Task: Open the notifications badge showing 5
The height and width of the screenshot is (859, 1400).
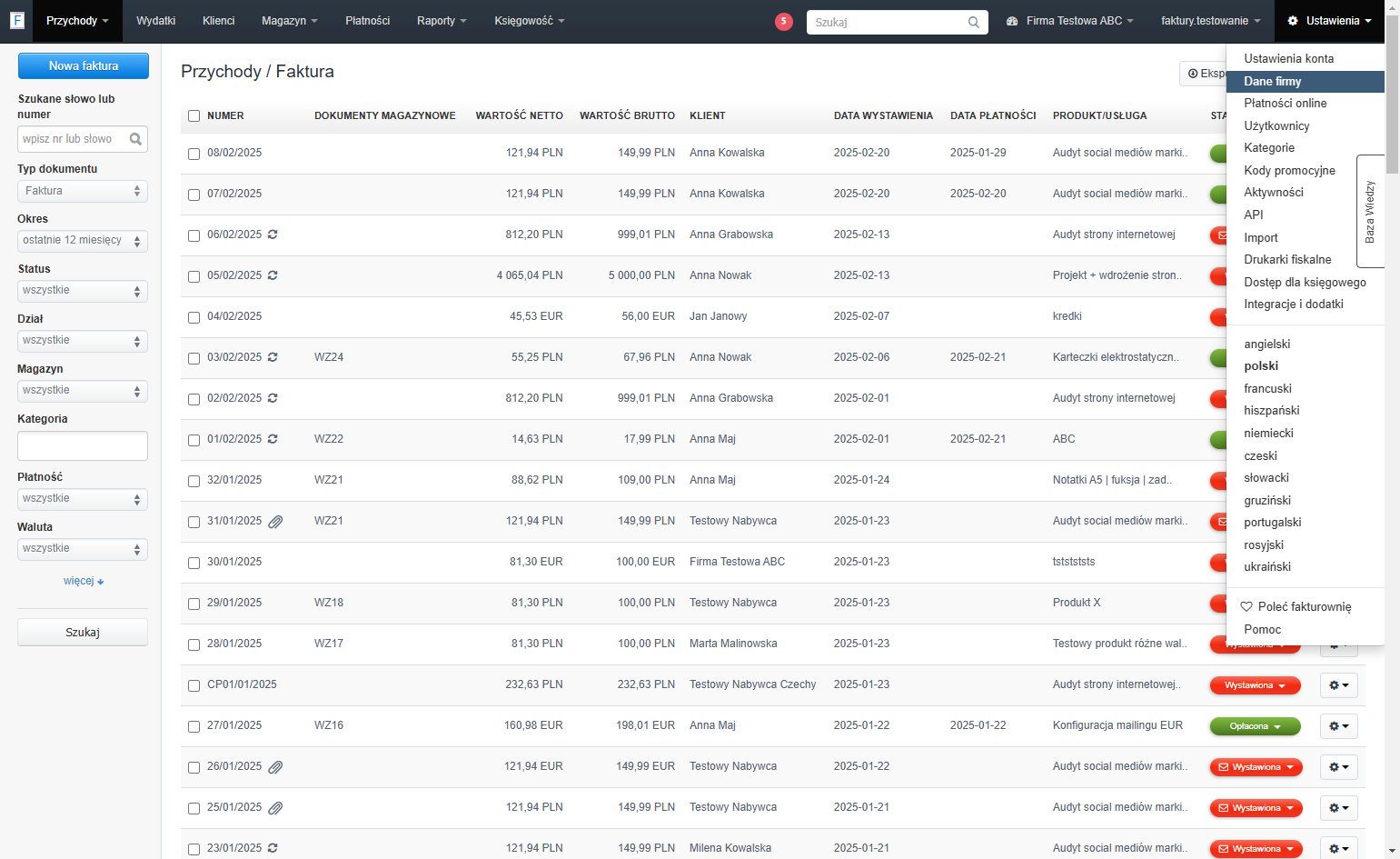Action: coord(783,21)
